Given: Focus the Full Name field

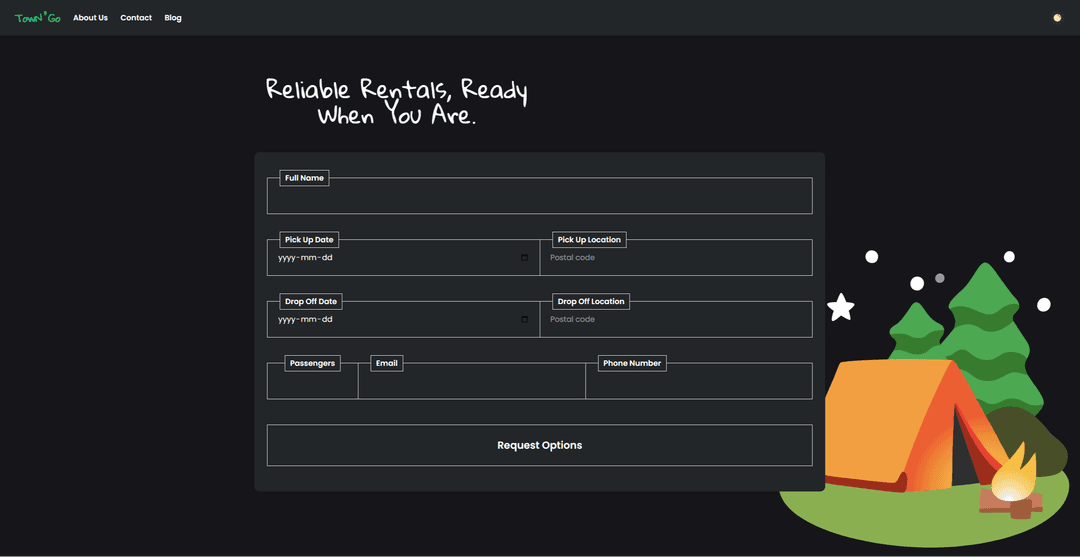Looking at the screenshot, I should click(x=539, y=198).
